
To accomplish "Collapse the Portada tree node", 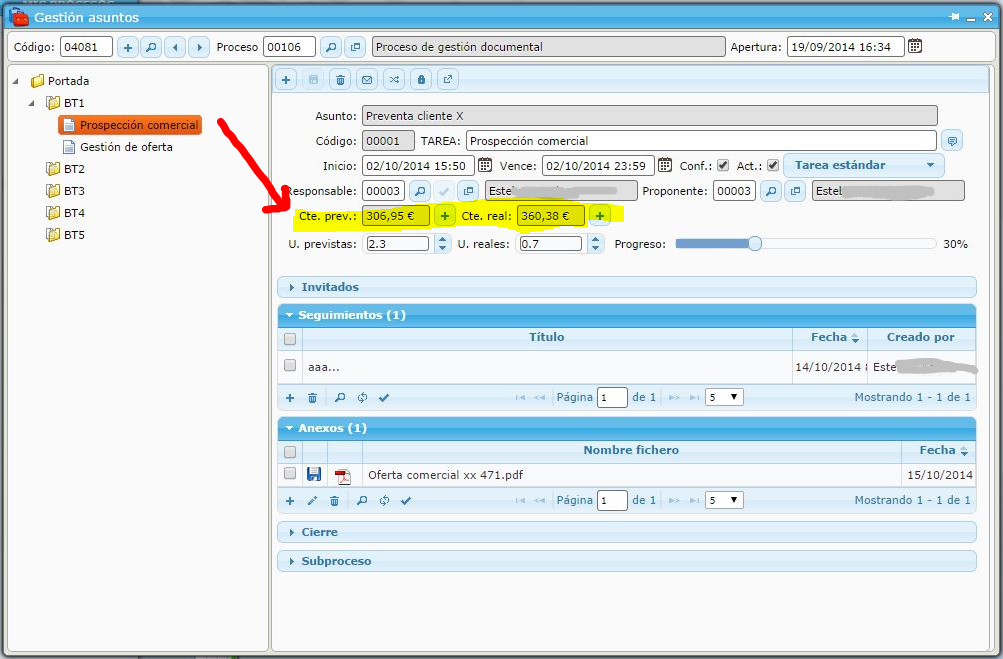I will point(16,81).
